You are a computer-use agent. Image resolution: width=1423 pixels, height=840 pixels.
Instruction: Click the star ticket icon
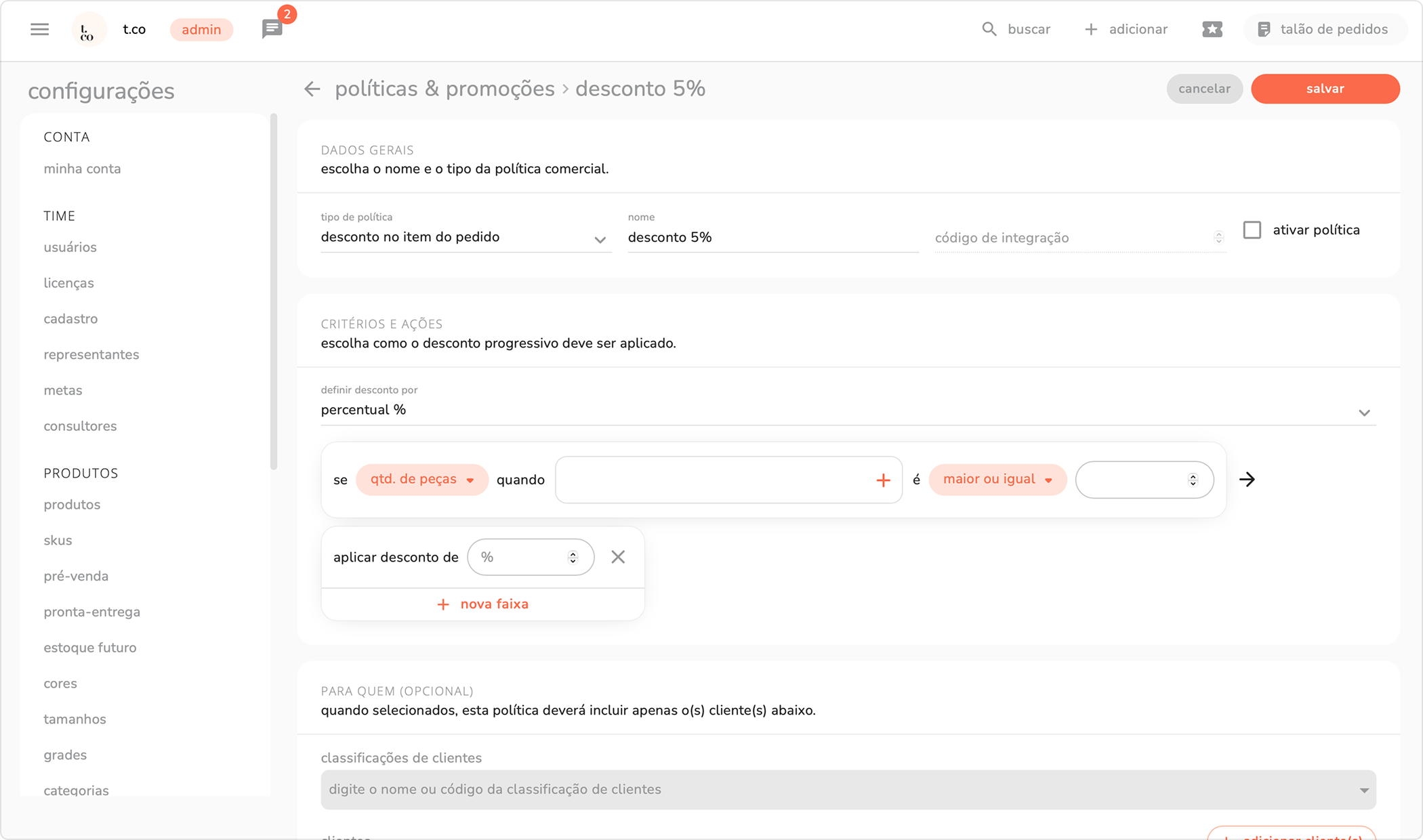click(1212, 29)
